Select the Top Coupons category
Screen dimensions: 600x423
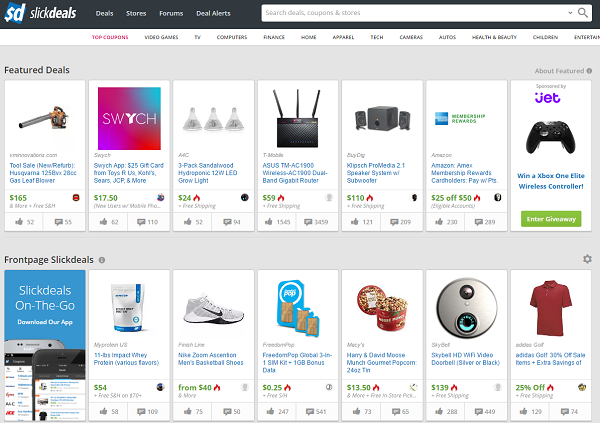(110, 37)
